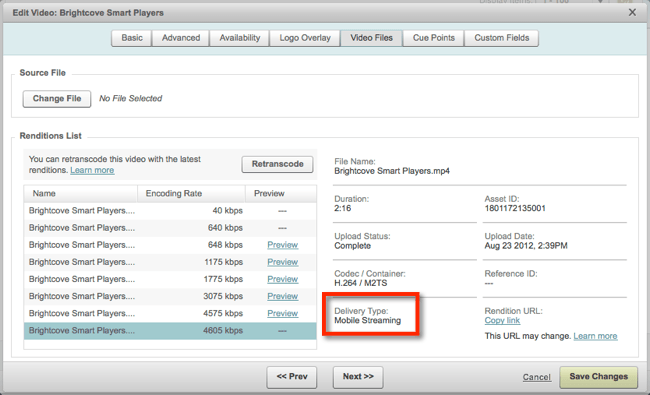Select the highlighted 4605 kbps rendition row
The image size is (650, 395).
point(170,331)
